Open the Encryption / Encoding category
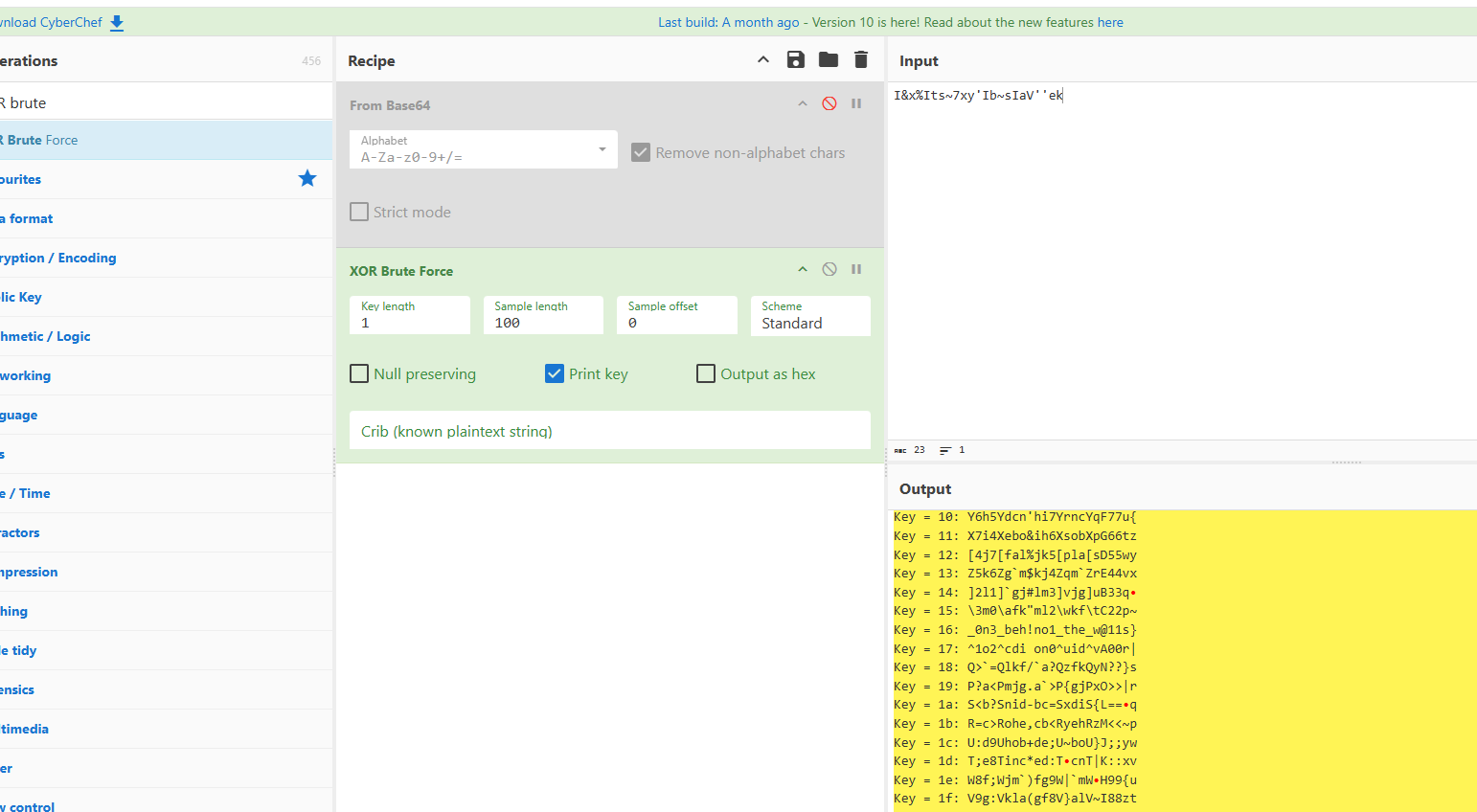Viewport: 1477px width, 812px height. pos(59,258)
